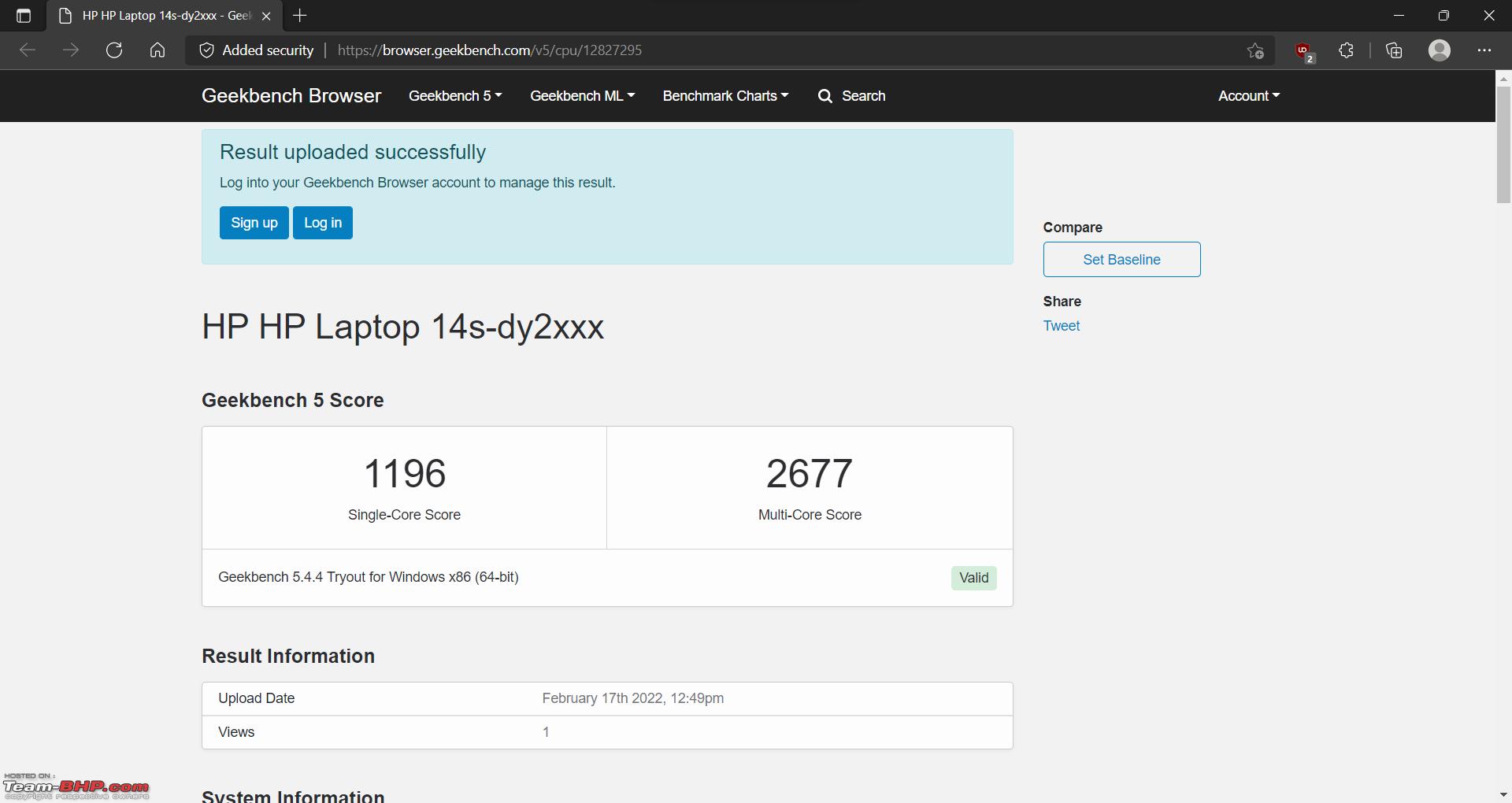Click the single-core score 1196
Screen dimensions: 1512x803
coord(405,473)
